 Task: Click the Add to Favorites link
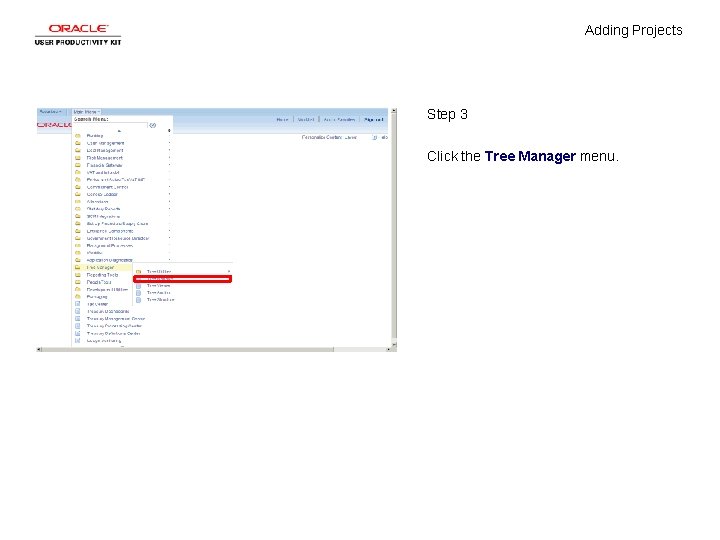click(x=339, y=119)
